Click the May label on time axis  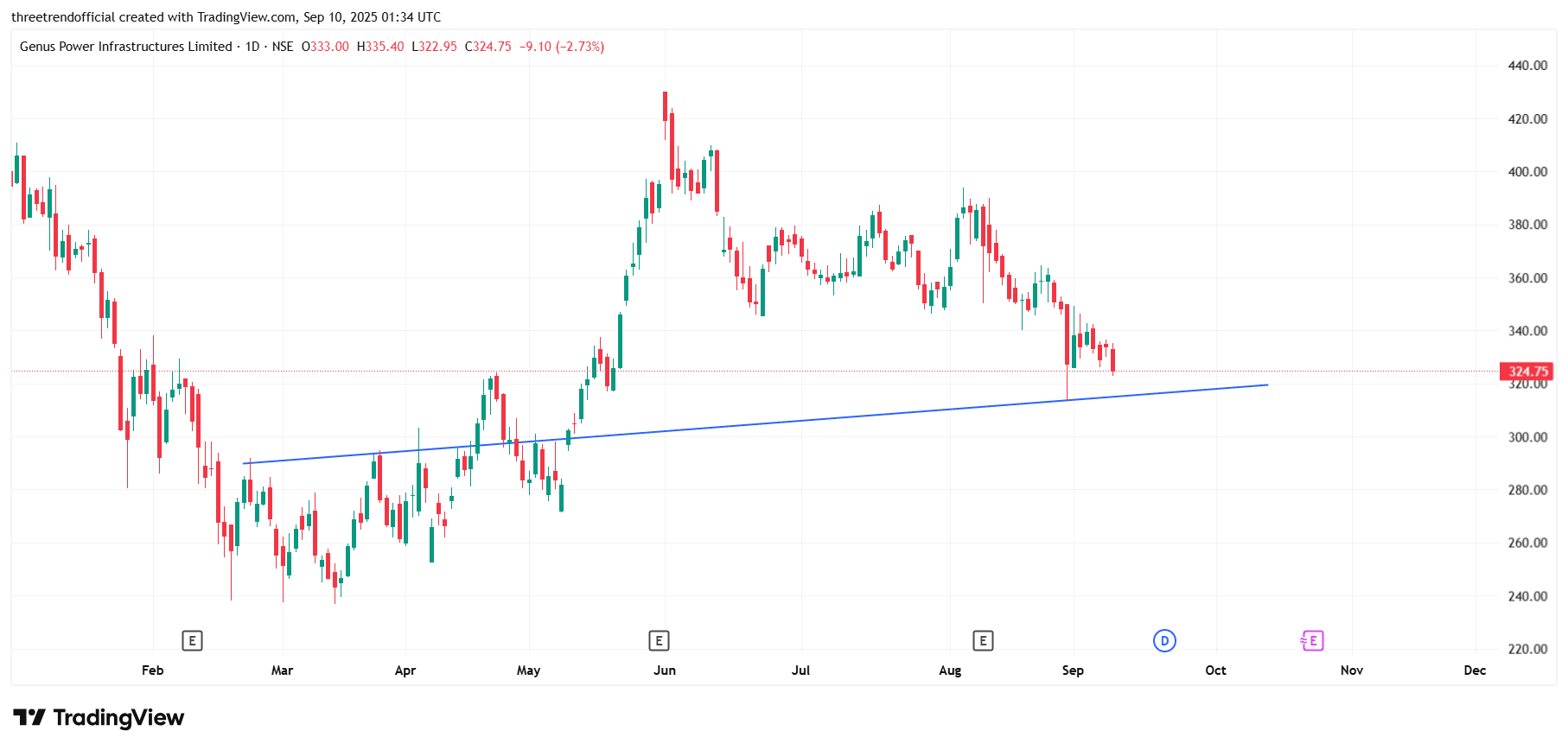(x=528, y=671)
